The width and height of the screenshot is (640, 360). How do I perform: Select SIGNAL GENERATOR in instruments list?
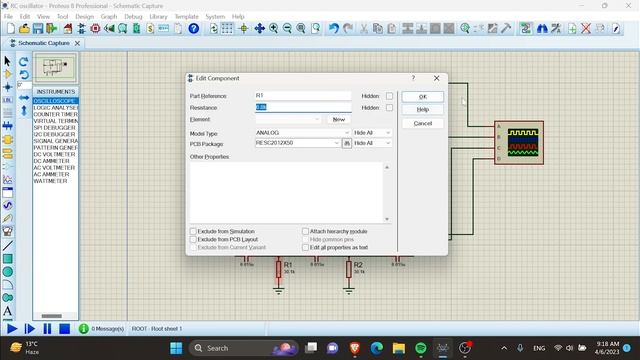click(56, 141)
